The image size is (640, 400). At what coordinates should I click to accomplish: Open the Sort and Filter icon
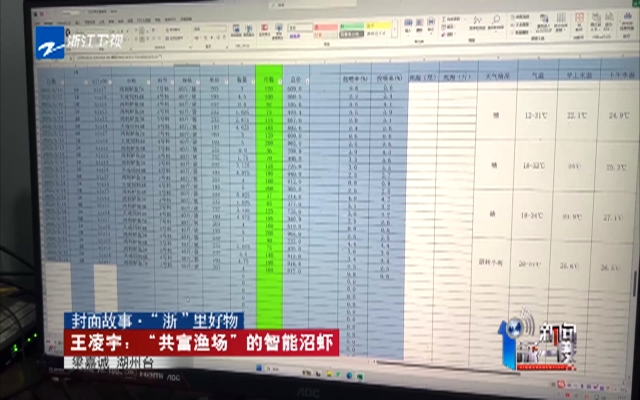tap(477, 24)
